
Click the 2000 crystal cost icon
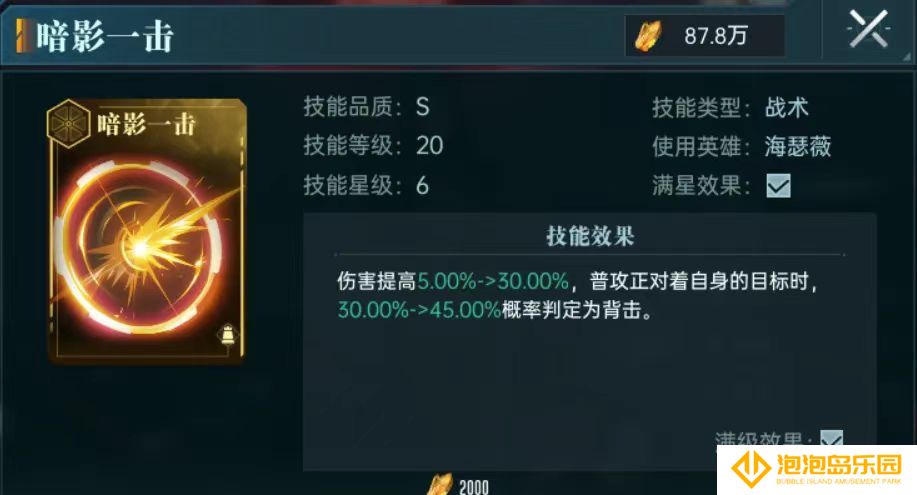441,485
